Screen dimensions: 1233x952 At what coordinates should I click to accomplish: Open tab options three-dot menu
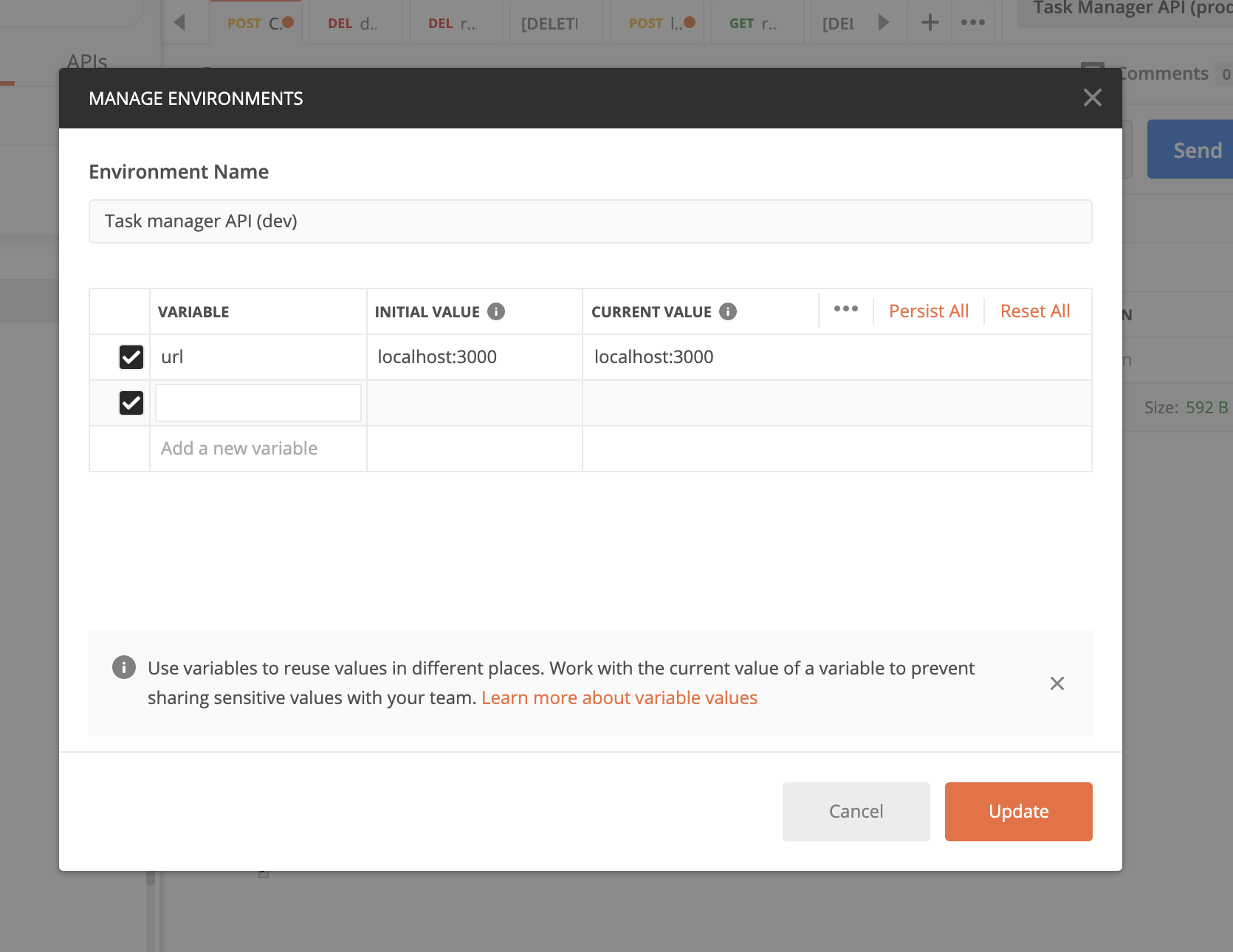coord(973,22)
